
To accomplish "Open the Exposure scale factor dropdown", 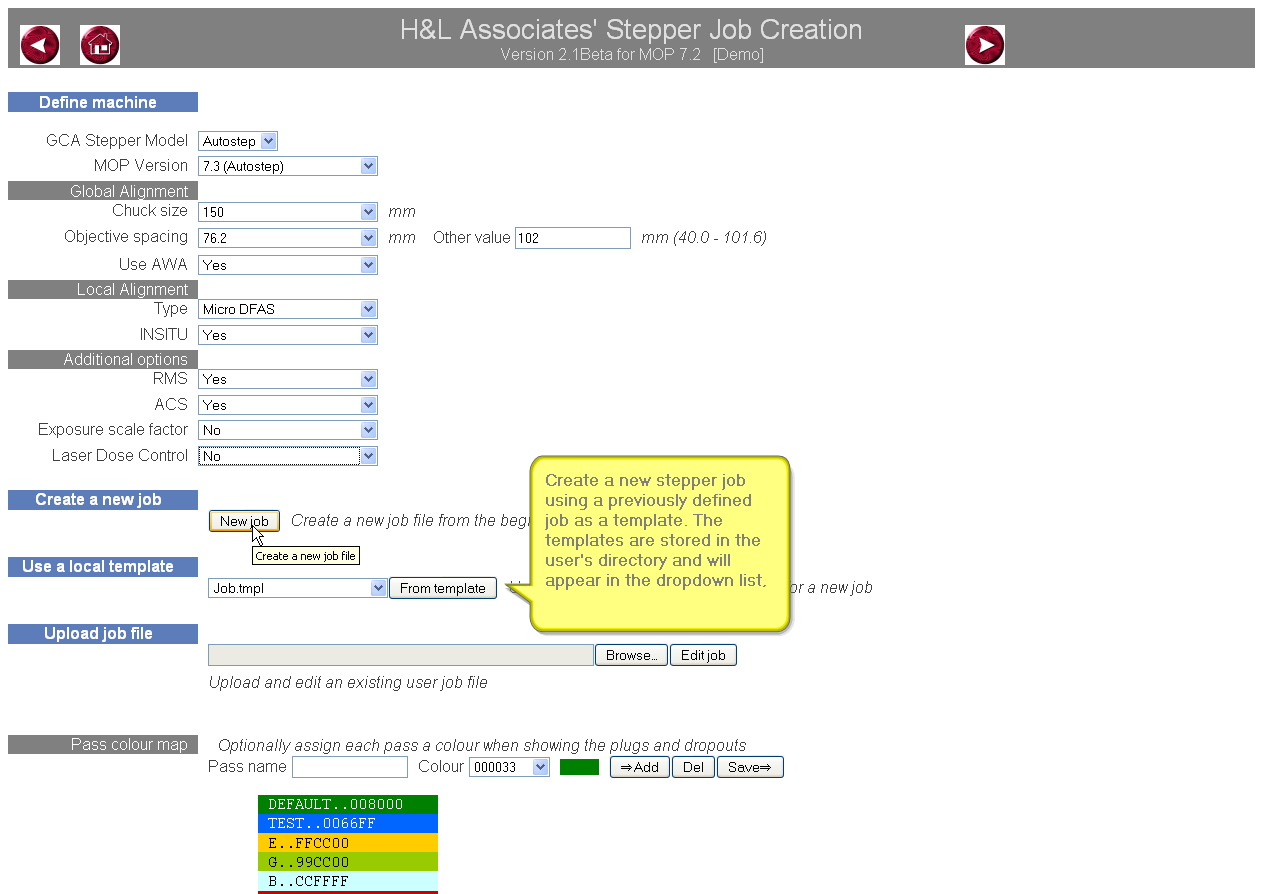I will pyautogui.click(x=288, y=430).
